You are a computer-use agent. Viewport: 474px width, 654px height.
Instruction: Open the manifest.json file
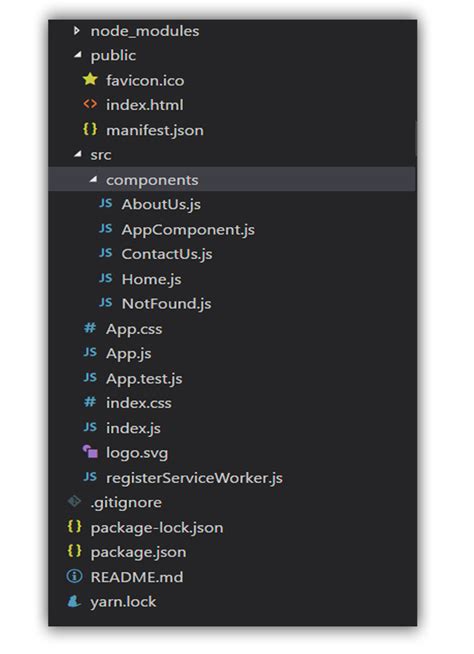coord(155,130)
